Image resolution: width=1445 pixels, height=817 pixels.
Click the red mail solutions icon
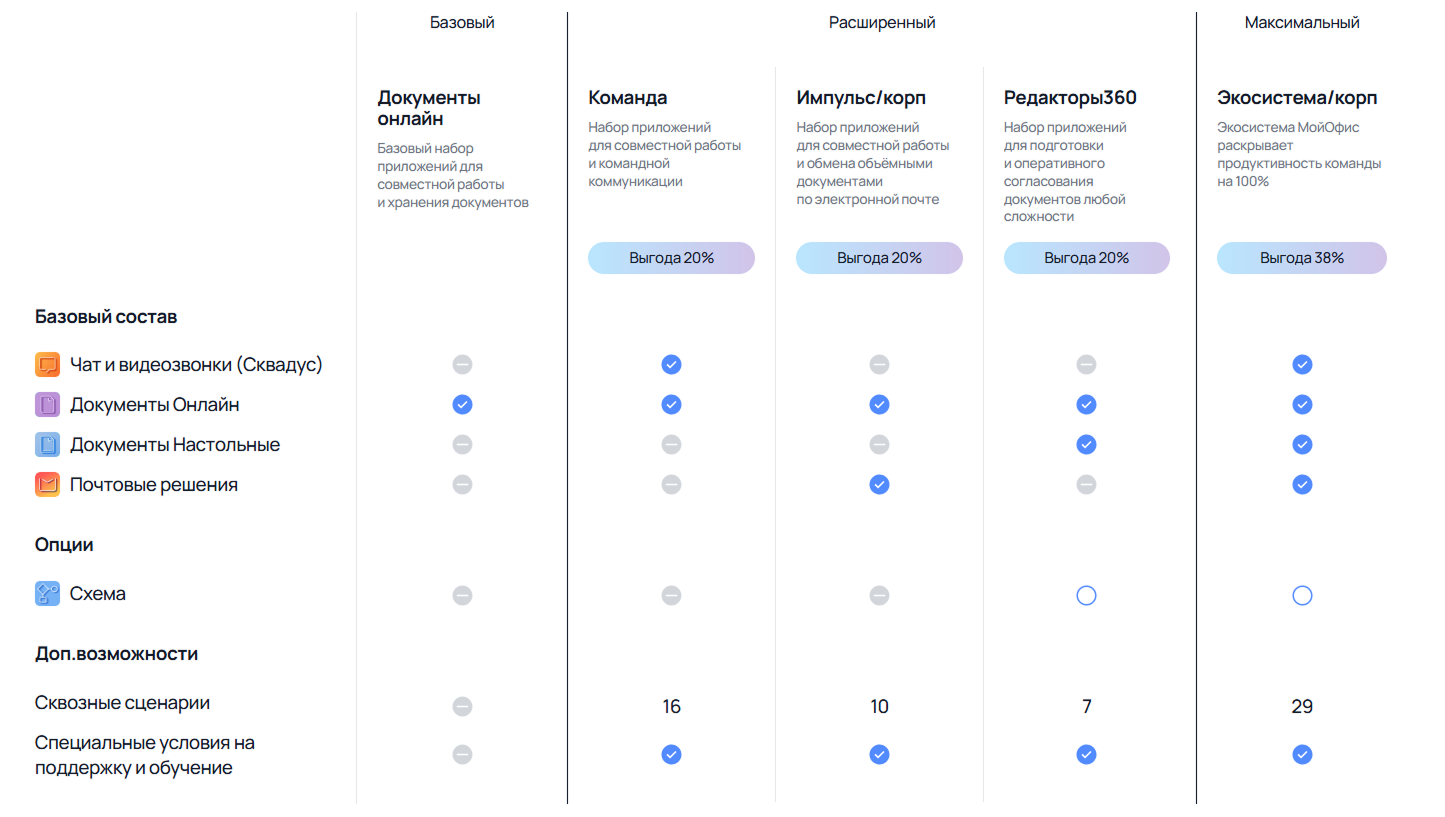pos(47,485)
